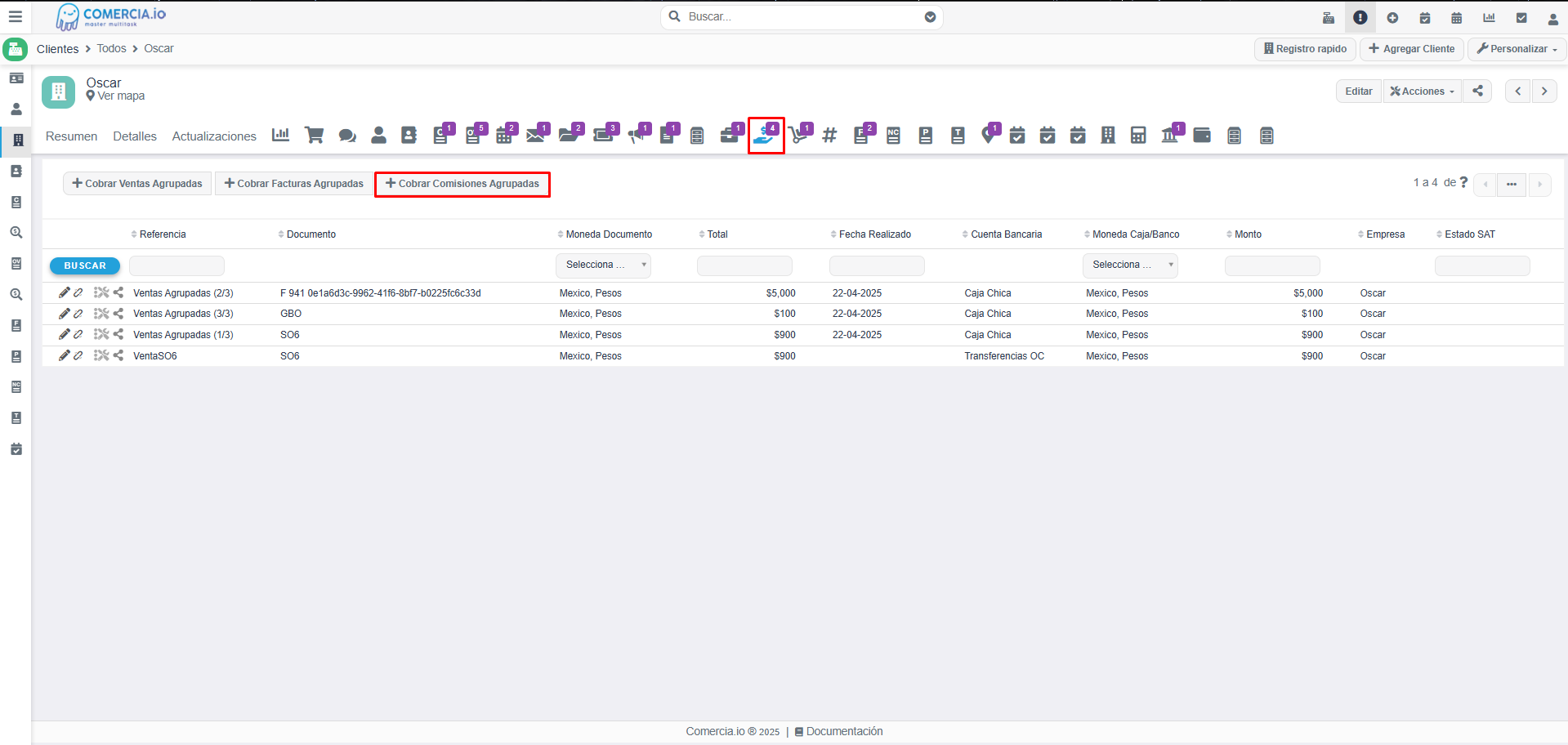Switch to Actualizaciones tab
The image size is (1568, 745).
[x=214, y=136]
